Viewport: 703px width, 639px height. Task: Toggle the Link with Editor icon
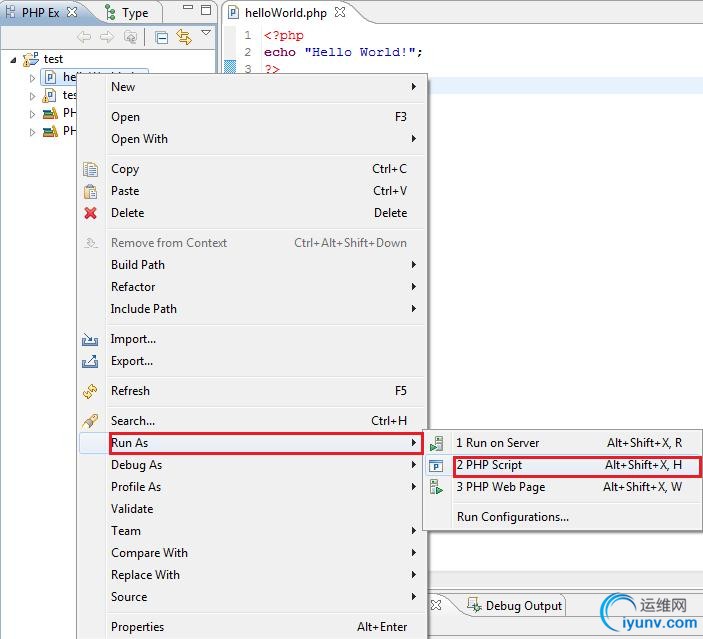(184, 37)
